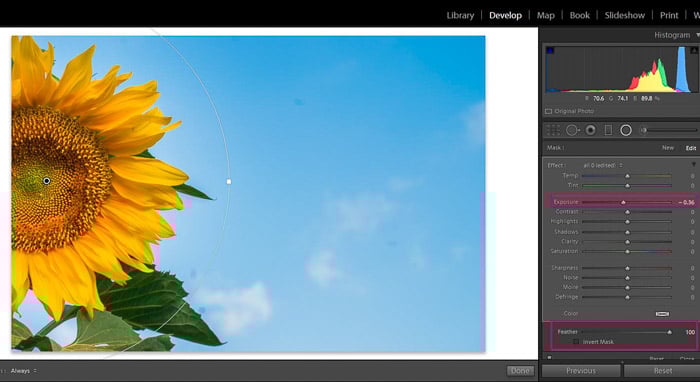Open the Color swatch picker
700x382 pixels.
click(x=662, y=314)
